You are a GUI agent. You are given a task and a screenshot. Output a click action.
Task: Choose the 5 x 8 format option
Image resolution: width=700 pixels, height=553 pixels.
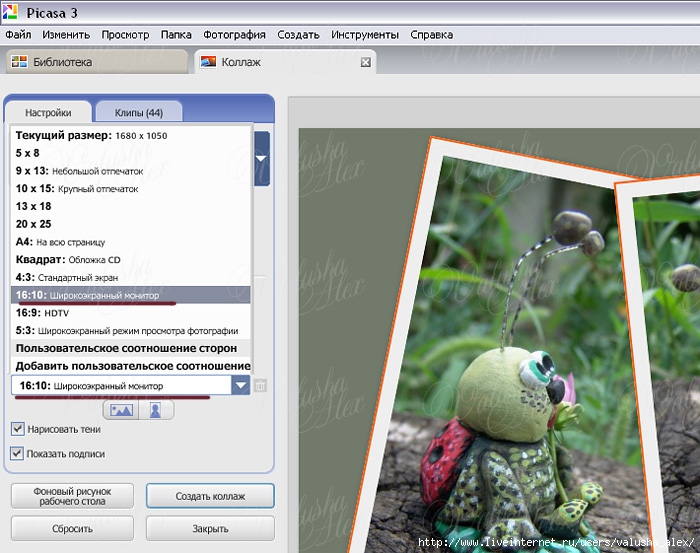(x=130, y=153)
